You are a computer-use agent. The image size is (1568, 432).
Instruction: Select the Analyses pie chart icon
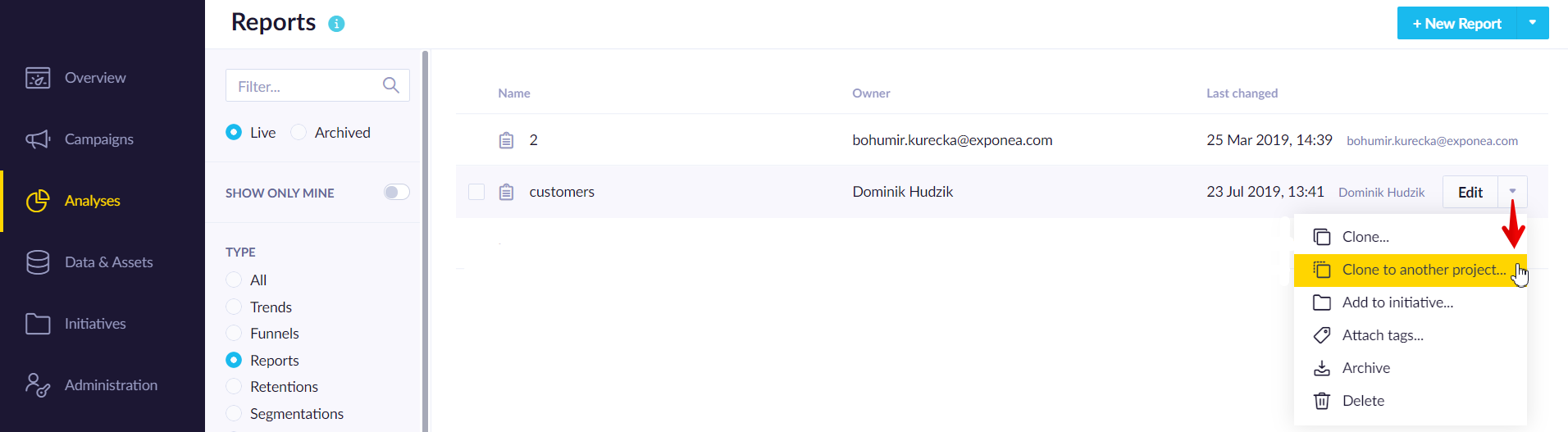[x=38, y=201]
